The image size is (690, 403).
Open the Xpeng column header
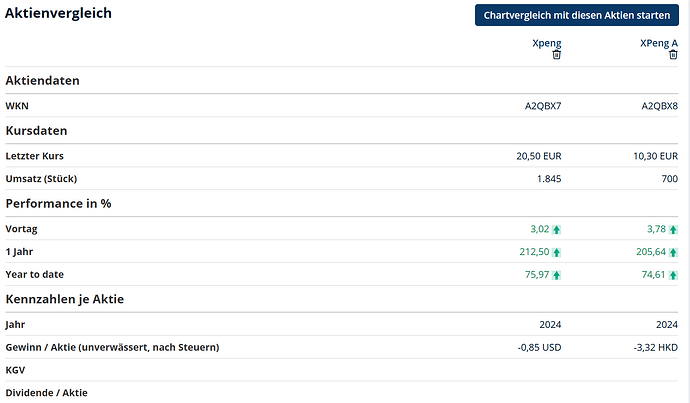pyautogui.click(x=546, y=43)
